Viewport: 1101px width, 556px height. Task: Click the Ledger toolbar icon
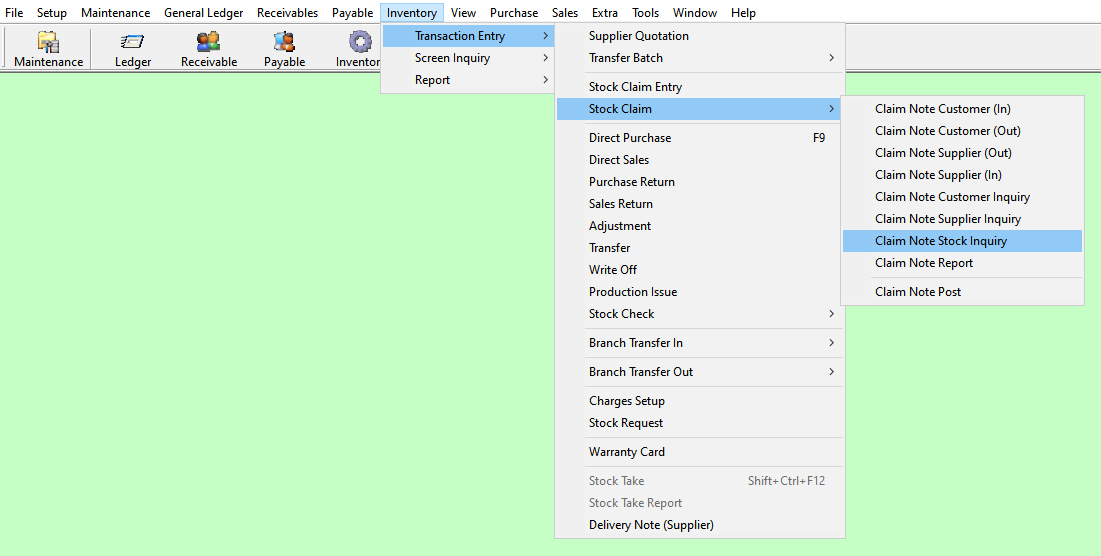(133, 48)
